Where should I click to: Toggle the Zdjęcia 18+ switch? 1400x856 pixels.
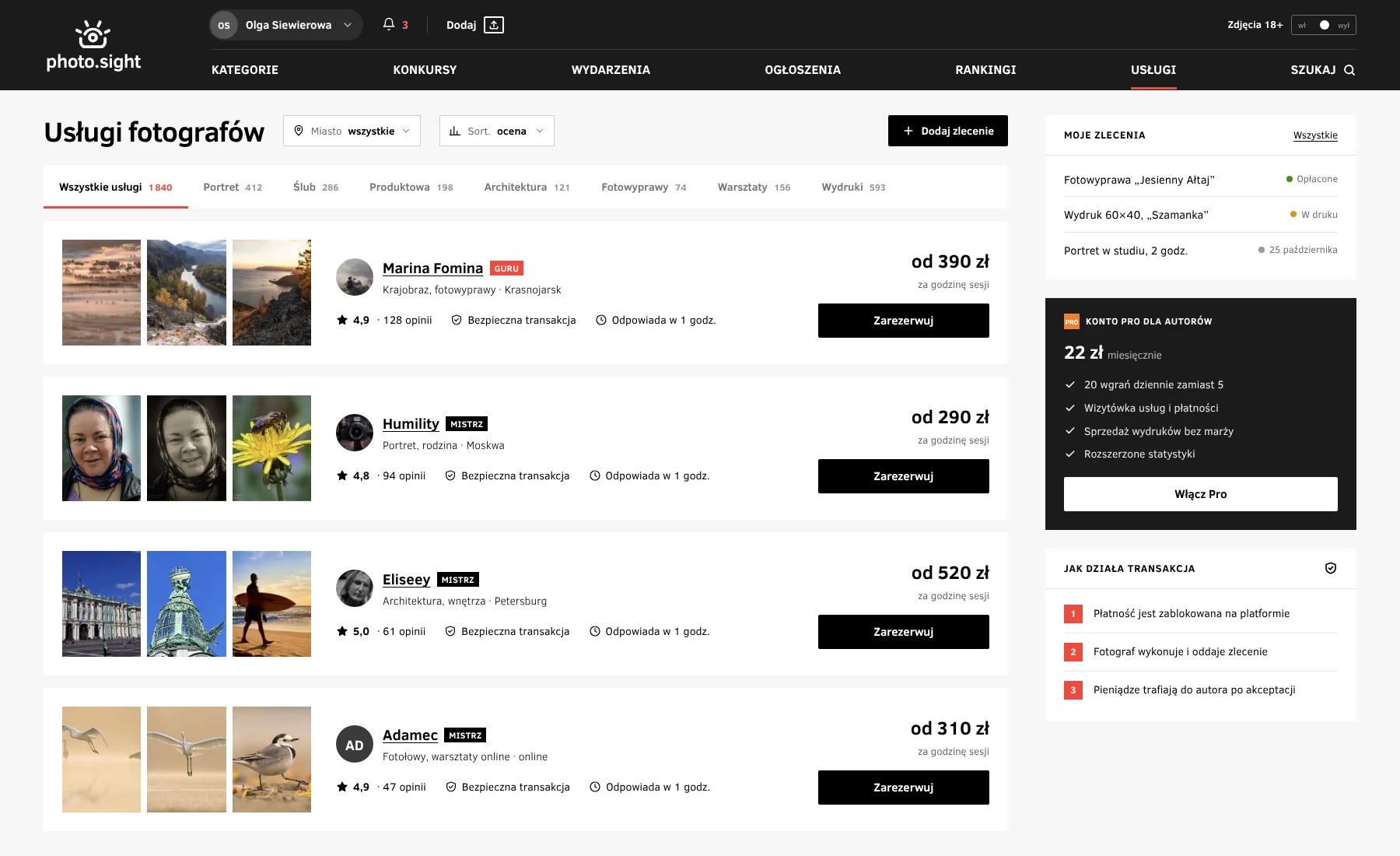(x=1324, y=25)
